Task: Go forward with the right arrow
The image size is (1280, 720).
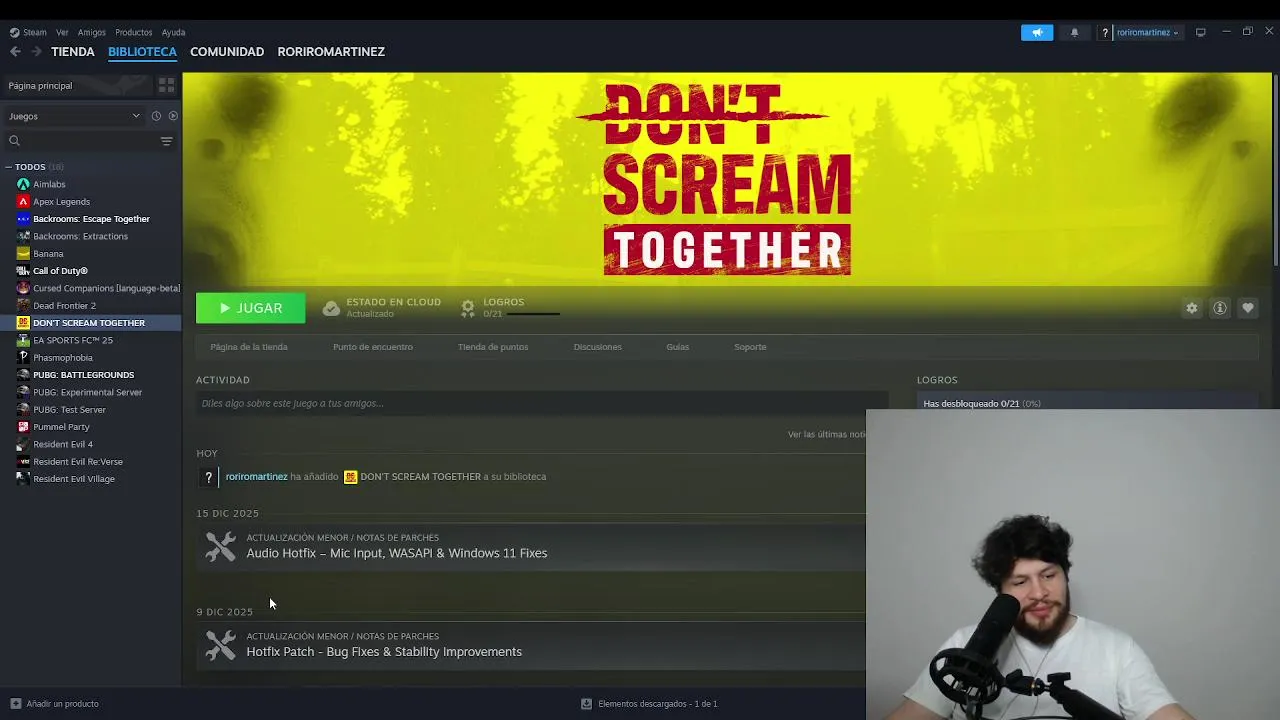Action: pos(36,51)
